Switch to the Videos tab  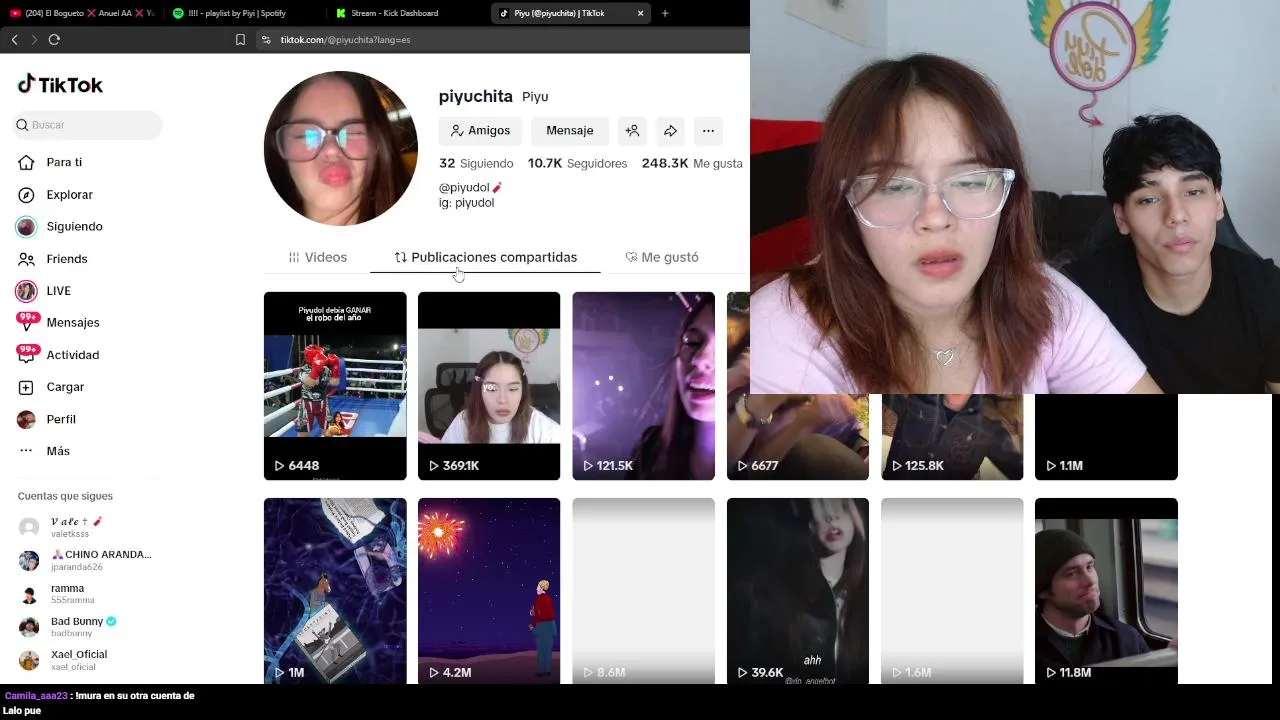click(317, 257)
